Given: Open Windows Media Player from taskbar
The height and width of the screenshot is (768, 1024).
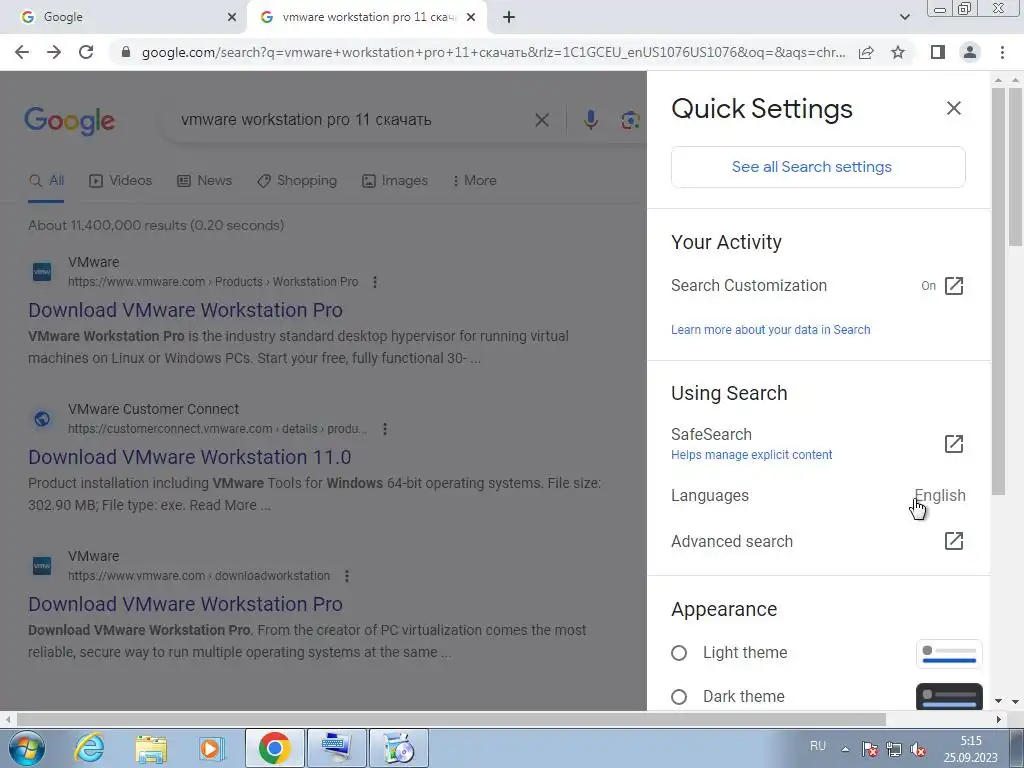Looking at the screenshot, I should (212, 748).
